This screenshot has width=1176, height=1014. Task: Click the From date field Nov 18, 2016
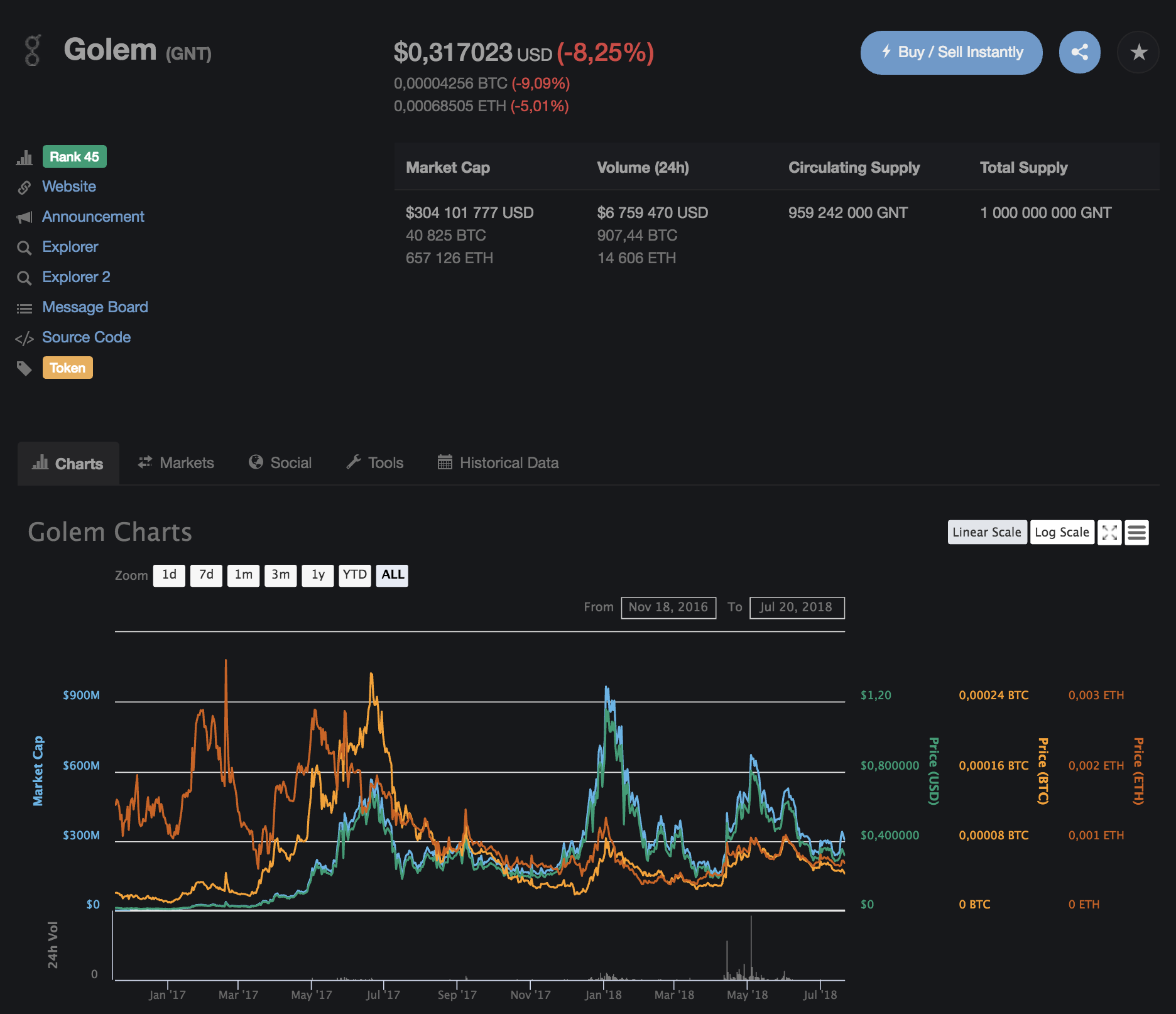(x=668, y=608)
